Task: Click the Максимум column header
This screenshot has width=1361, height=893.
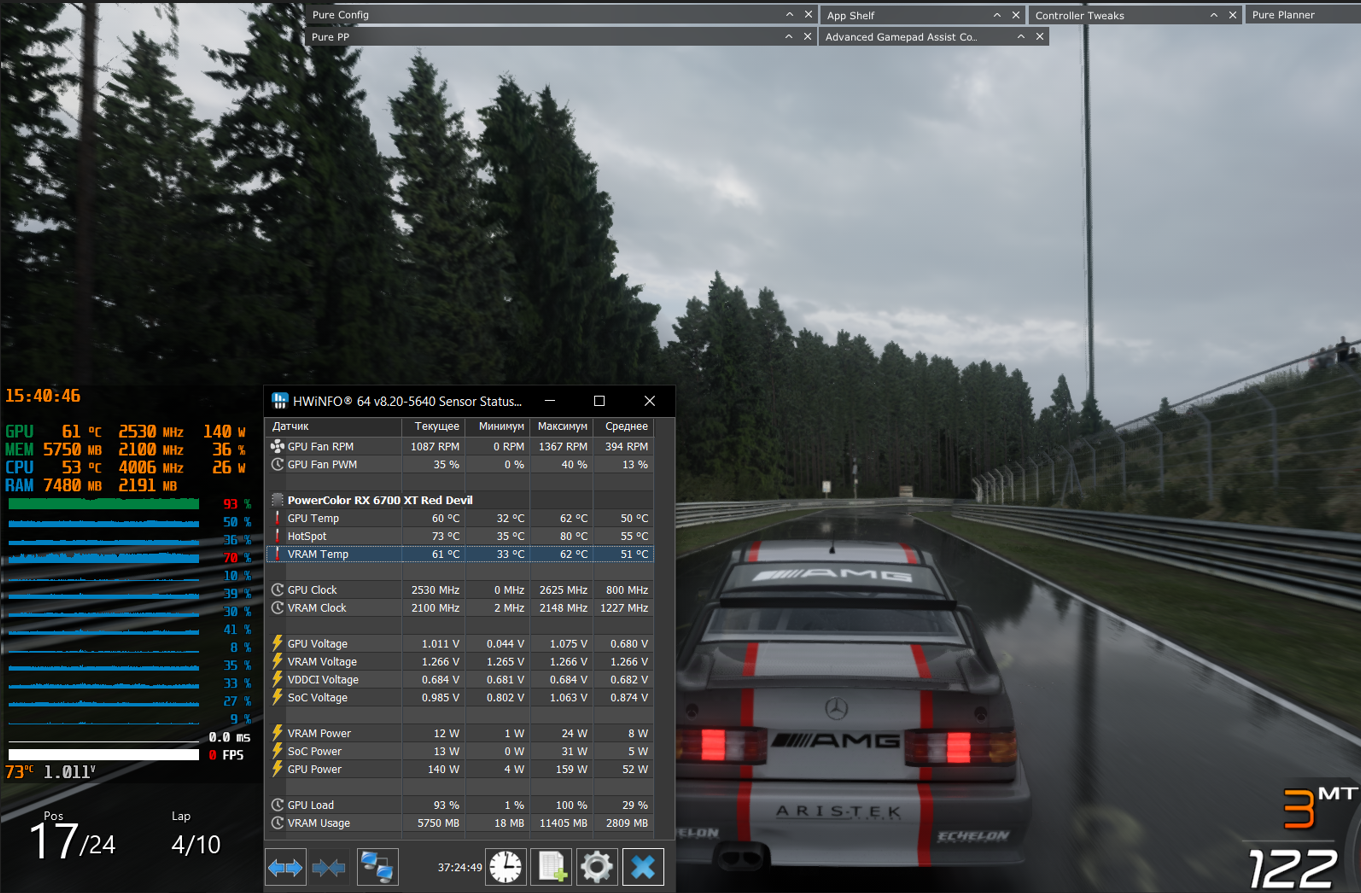Action: pos(562,426)
